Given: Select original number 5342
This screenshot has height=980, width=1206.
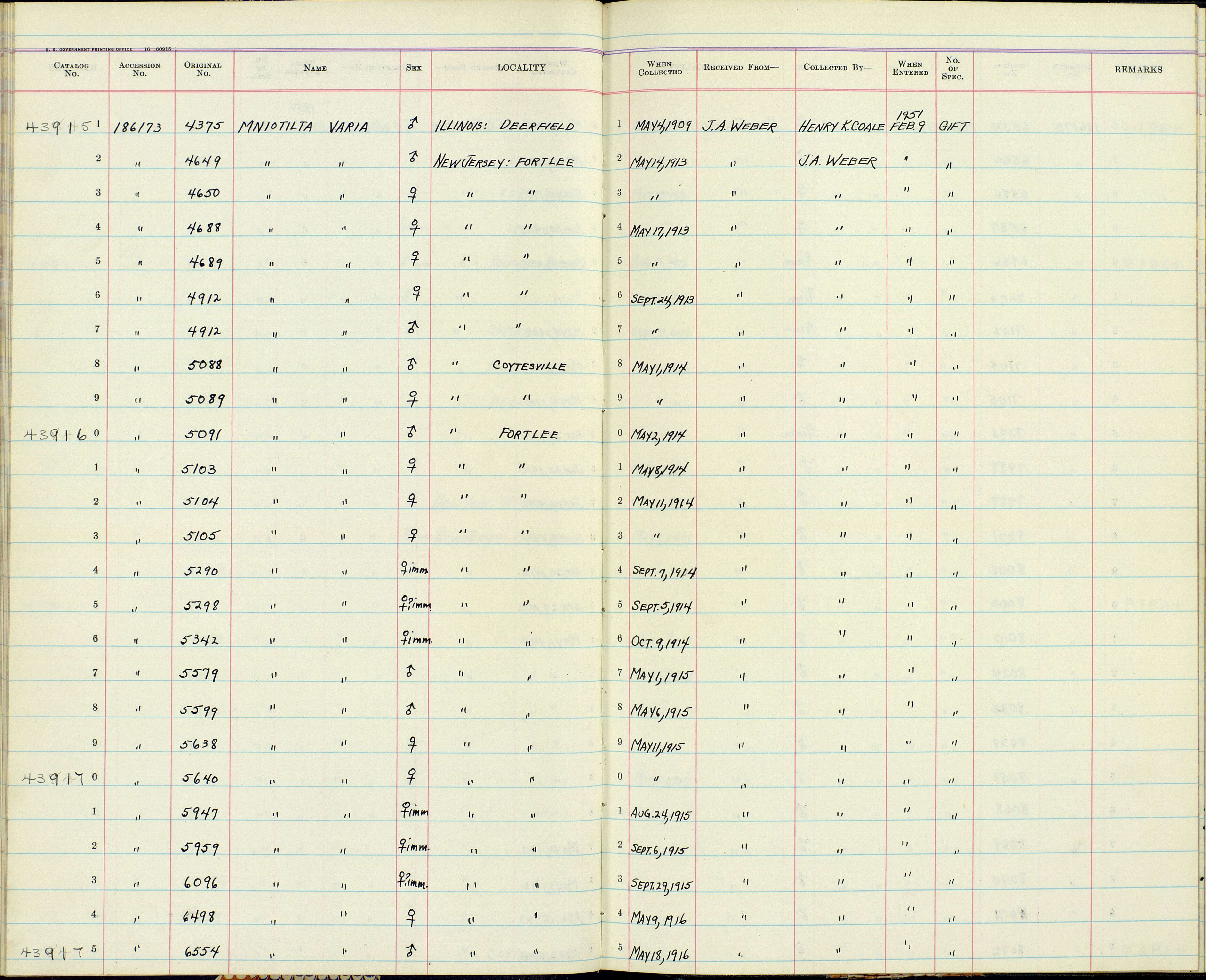Looking at the screenshot, I should [x=199, y=640].
